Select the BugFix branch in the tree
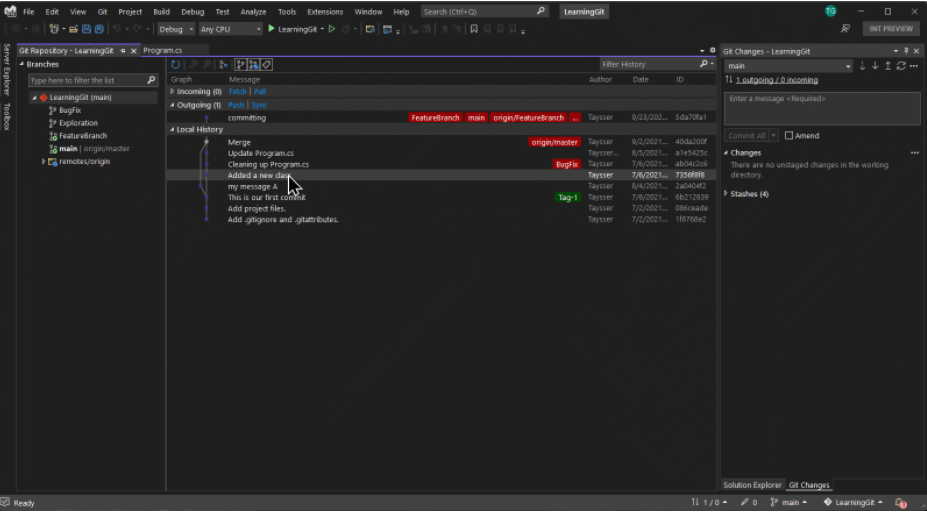Viewport: 927px width, 512px height. pyautogui.click(x=70, y=110)
